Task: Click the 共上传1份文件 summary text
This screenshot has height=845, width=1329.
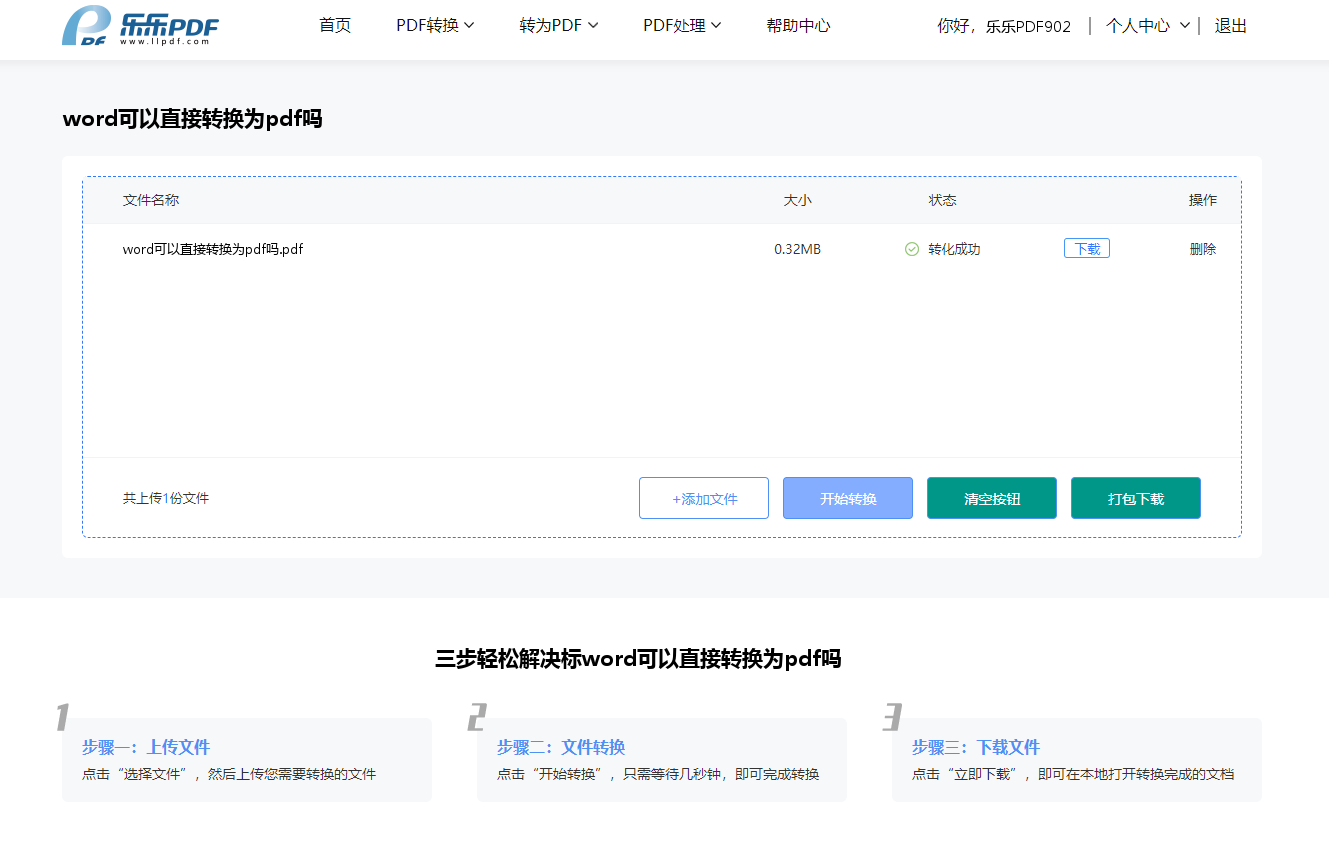Action: click(x=166, y=498)
